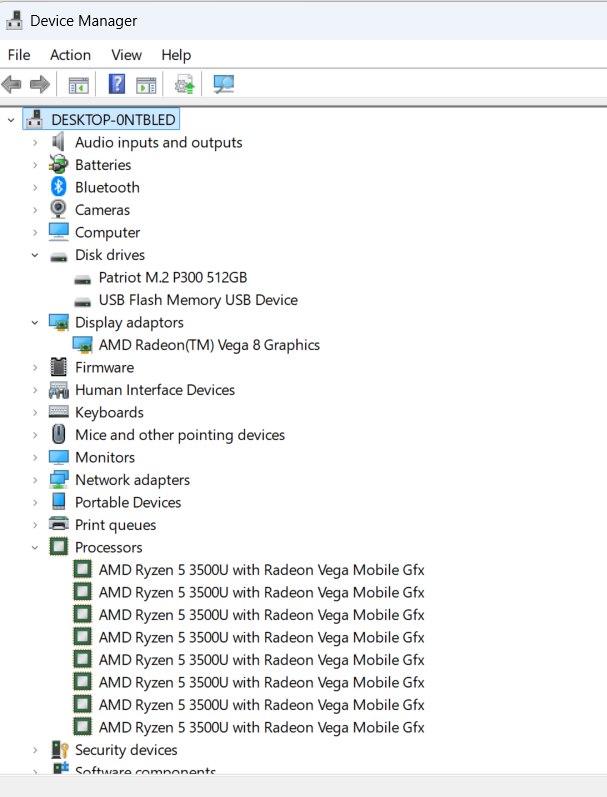The image size is (607, 797).
Task: Click the DESKTOP-0NTBLED computer icon
Action: pyautogui.click(x=35, y=119)
